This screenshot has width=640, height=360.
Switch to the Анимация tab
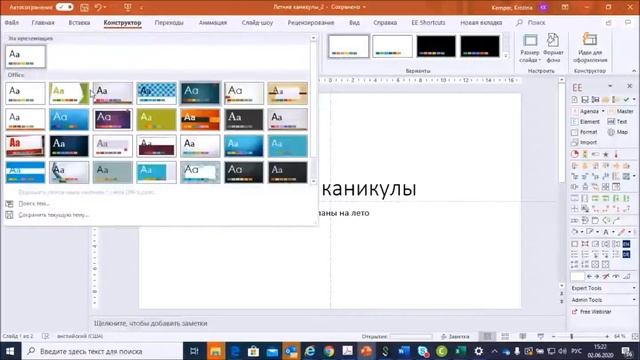coord(213,23)
